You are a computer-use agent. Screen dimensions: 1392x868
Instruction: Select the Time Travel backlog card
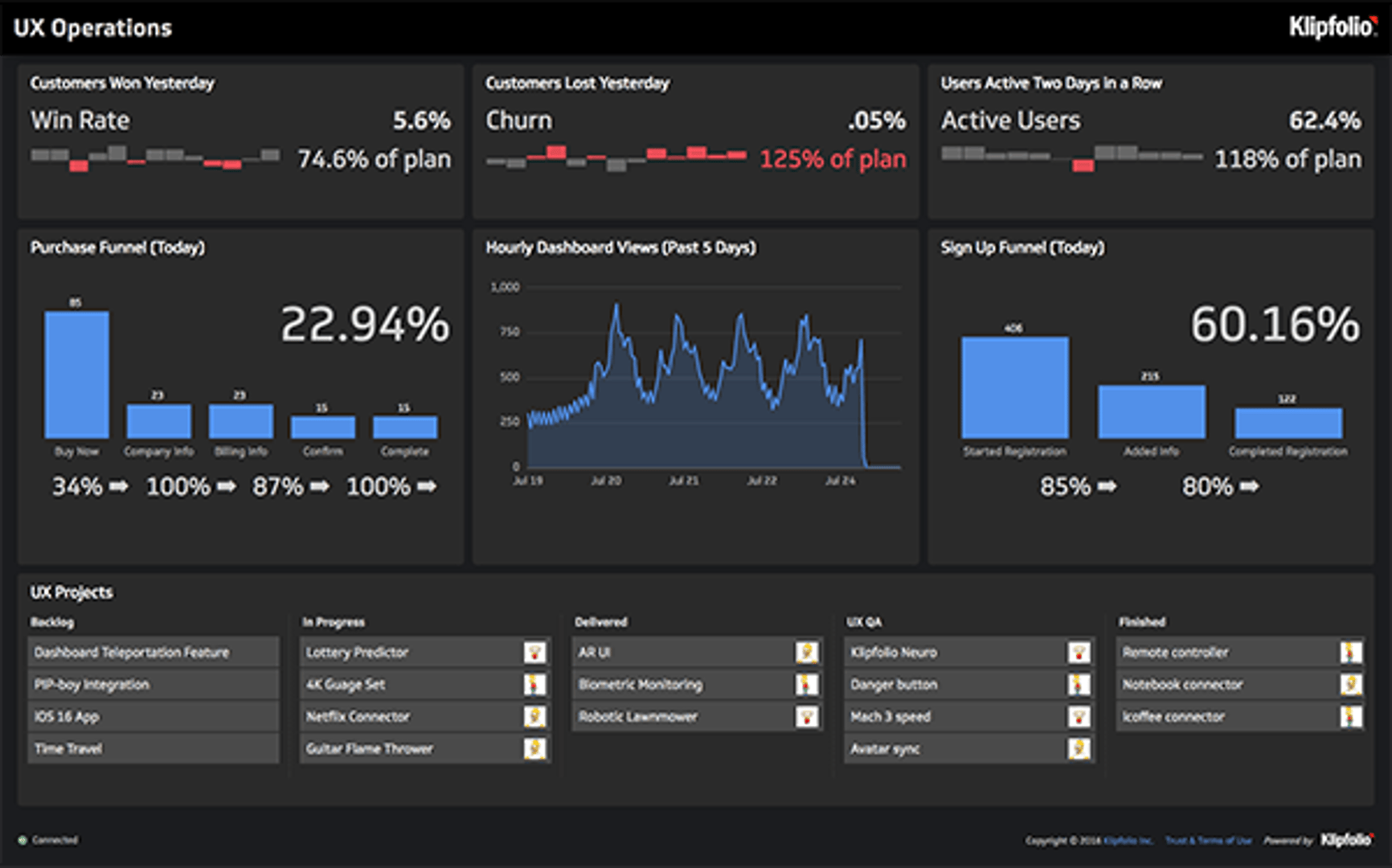point(153,748)
